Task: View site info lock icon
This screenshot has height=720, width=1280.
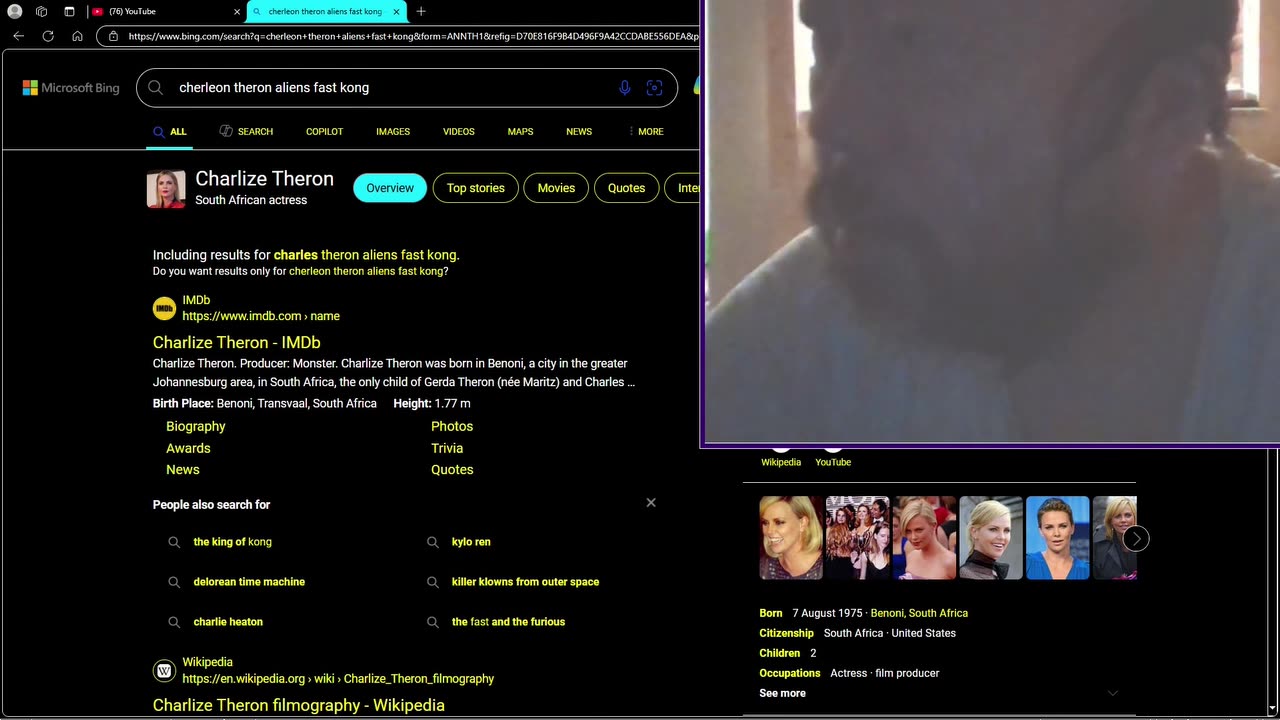Action: [x=113, y=36]
